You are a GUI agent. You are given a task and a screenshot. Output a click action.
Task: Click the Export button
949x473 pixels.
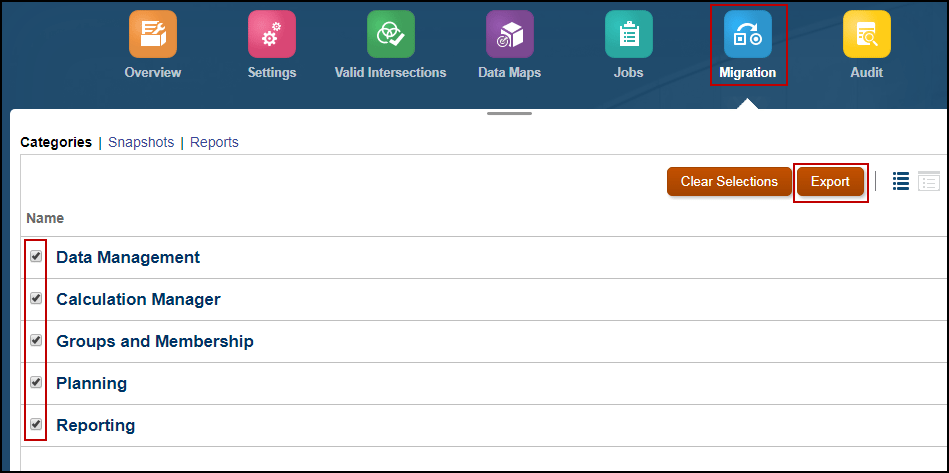click(830, 181)
